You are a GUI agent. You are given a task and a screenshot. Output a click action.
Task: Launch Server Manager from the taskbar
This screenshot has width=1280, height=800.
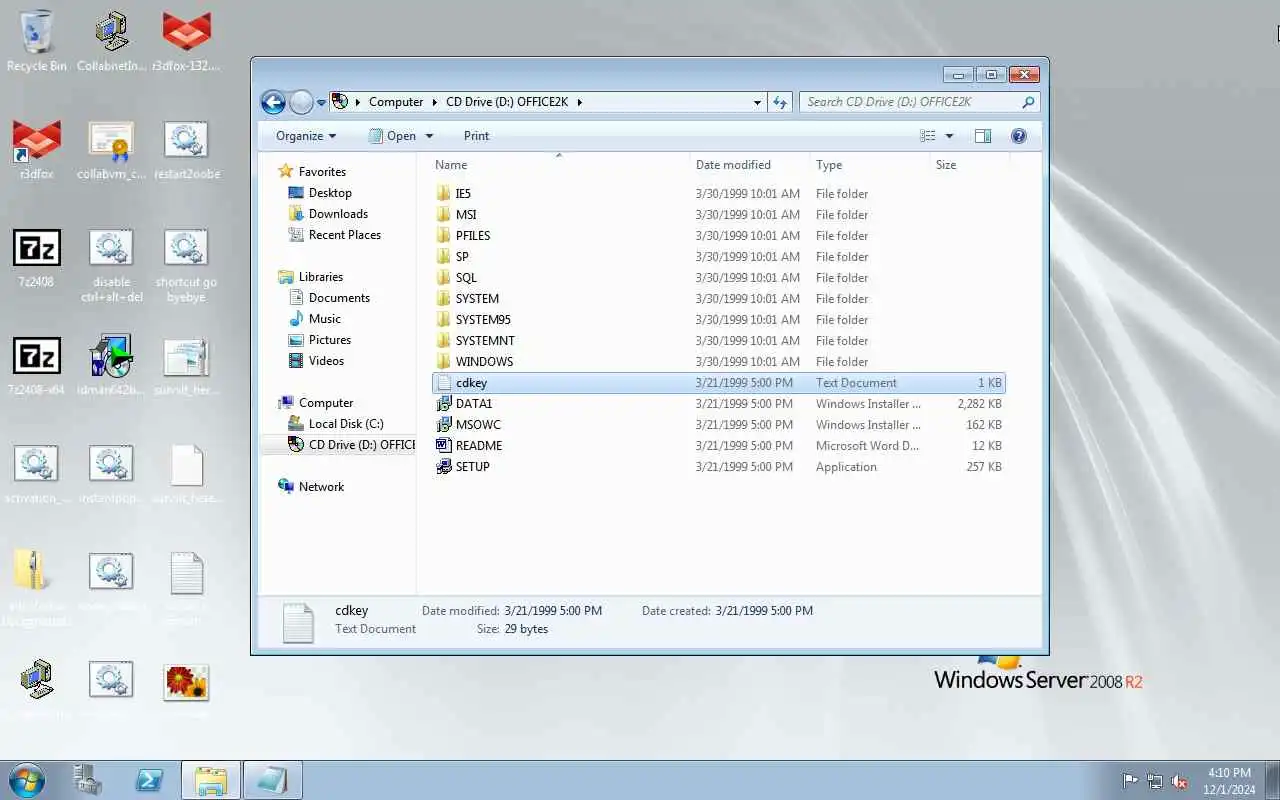[x=88, y=780]
